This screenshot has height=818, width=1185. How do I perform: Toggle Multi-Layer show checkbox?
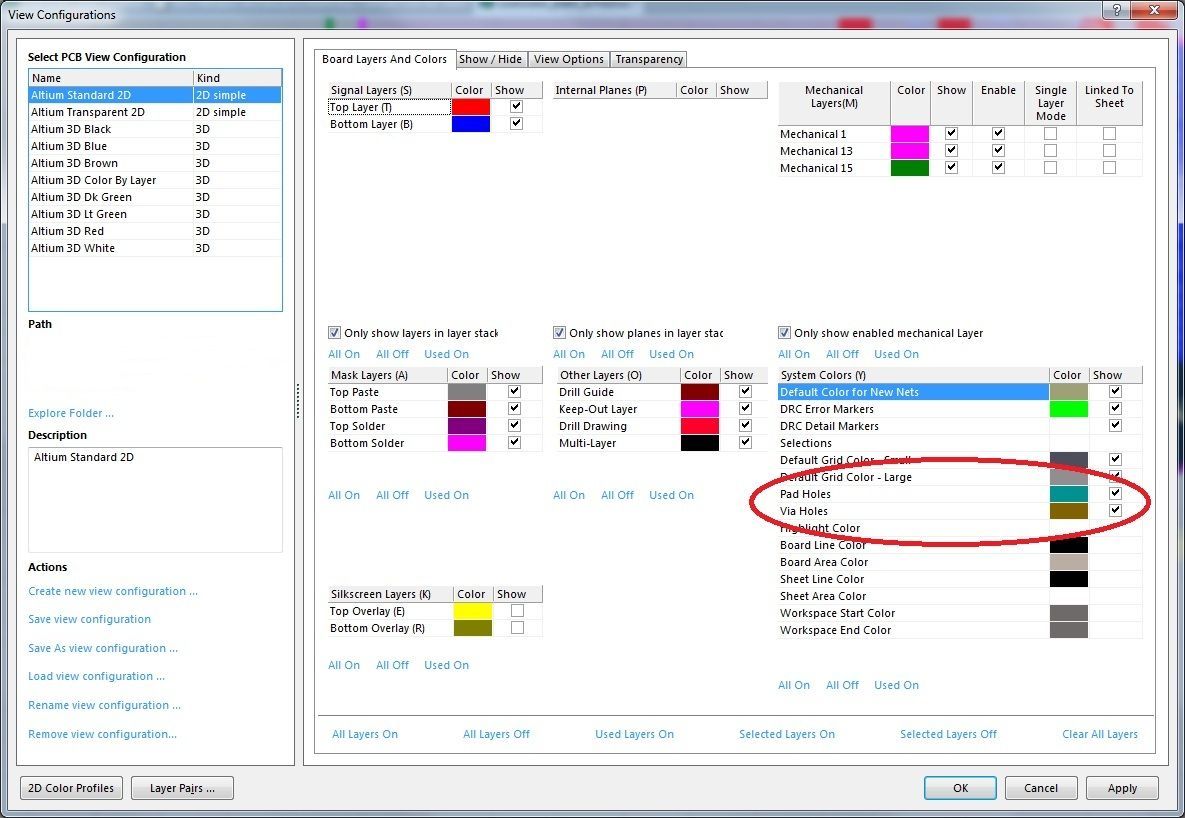pyautogui.click(x=745, y=442)
